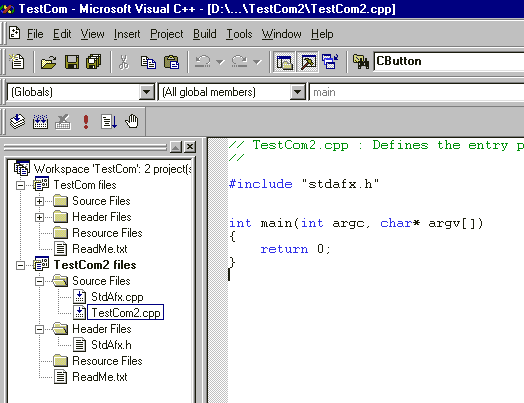Select TestCom2.cpp in the file tree
The height and width of the screenshot is (403, 524).
click(126, 313)
